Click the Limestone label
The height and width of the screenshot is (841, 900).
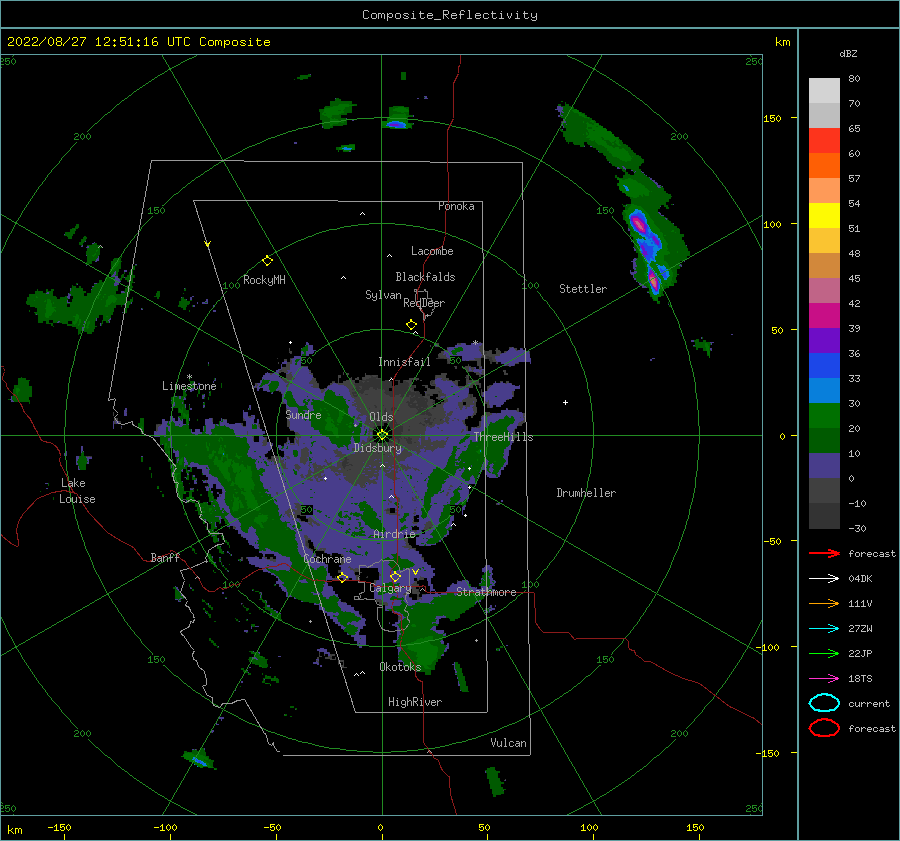click(189, 386)
